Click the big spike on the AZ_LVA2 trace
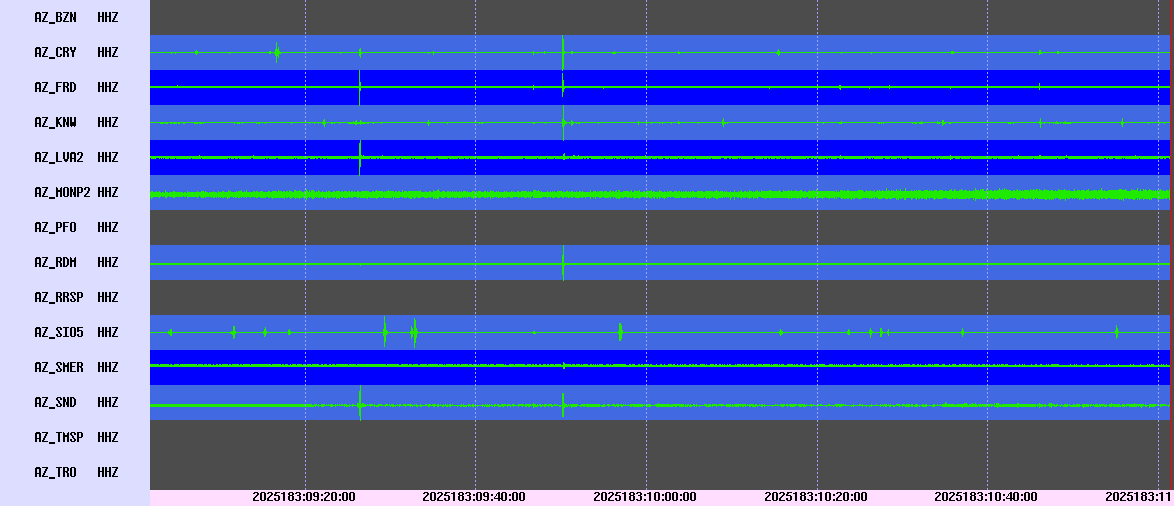This screenshot has height=506, width=1174. [x=360, y=156]
